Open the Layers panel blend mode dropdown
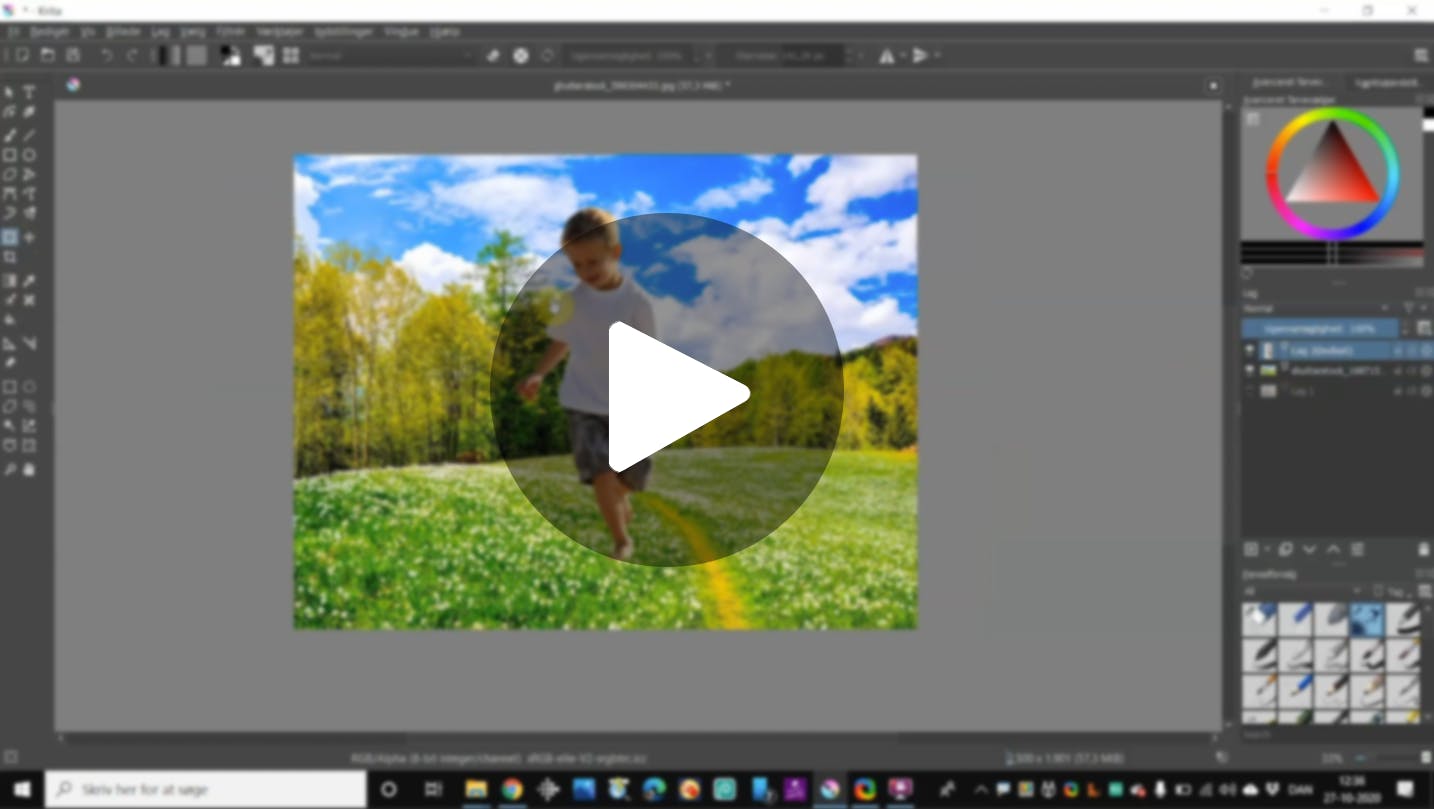1434x809 pixels. pyautogui.click(x=1317, y=308)
